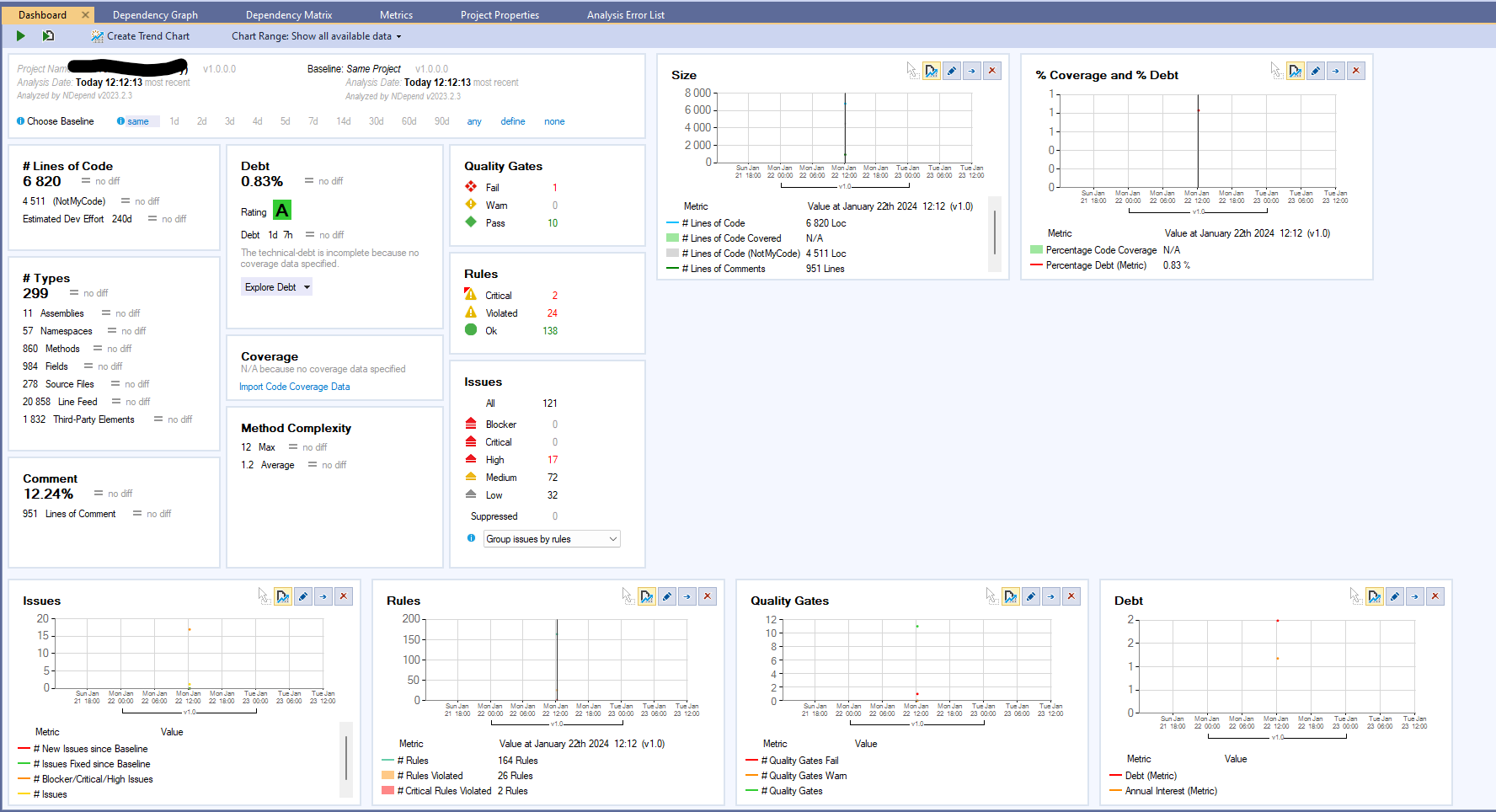Viewport: 1496px width, 812px height.
Task: Toggle trend chart icon on Quality Gates chart
Action: (x=1011, y=597)
